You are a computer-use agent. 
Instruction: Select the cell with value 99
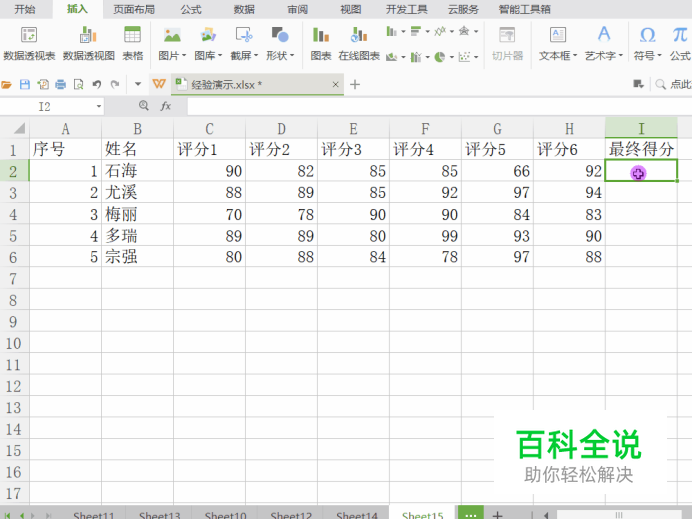coord(425,236)
